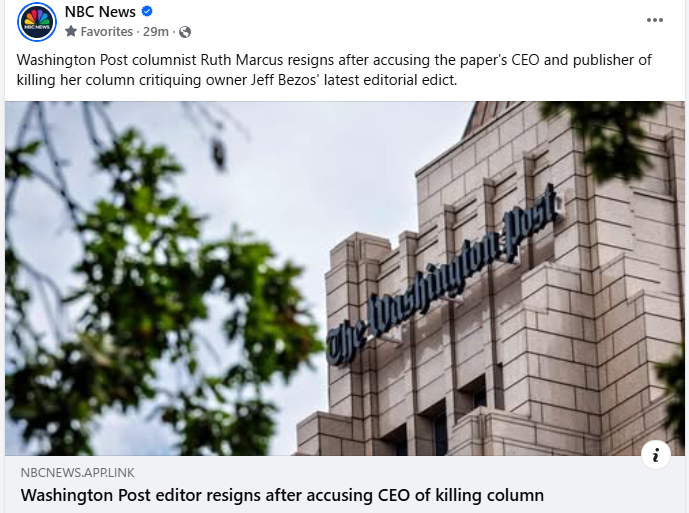Open the NBC News page name link

point(100,12)
